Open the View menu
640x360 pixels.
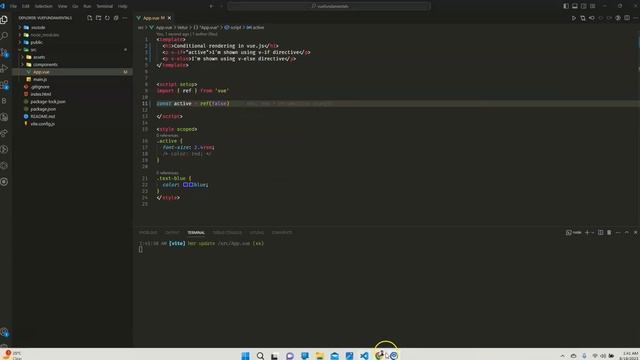62,6
